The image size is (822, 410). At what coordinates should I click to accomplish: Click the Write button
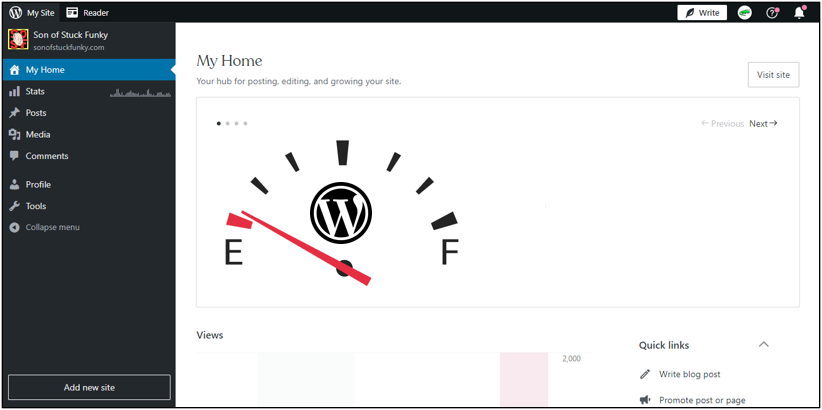[x=701, y=13]
